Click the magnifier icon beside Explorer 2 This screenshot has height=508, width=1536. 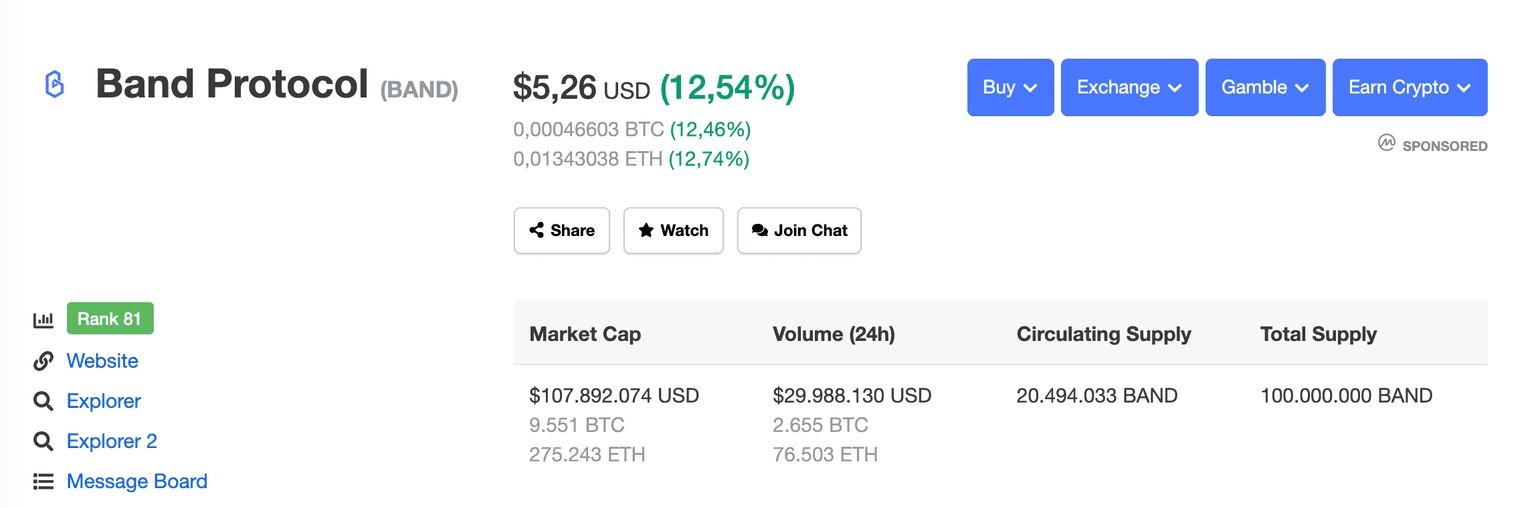(x=43, y=441)
